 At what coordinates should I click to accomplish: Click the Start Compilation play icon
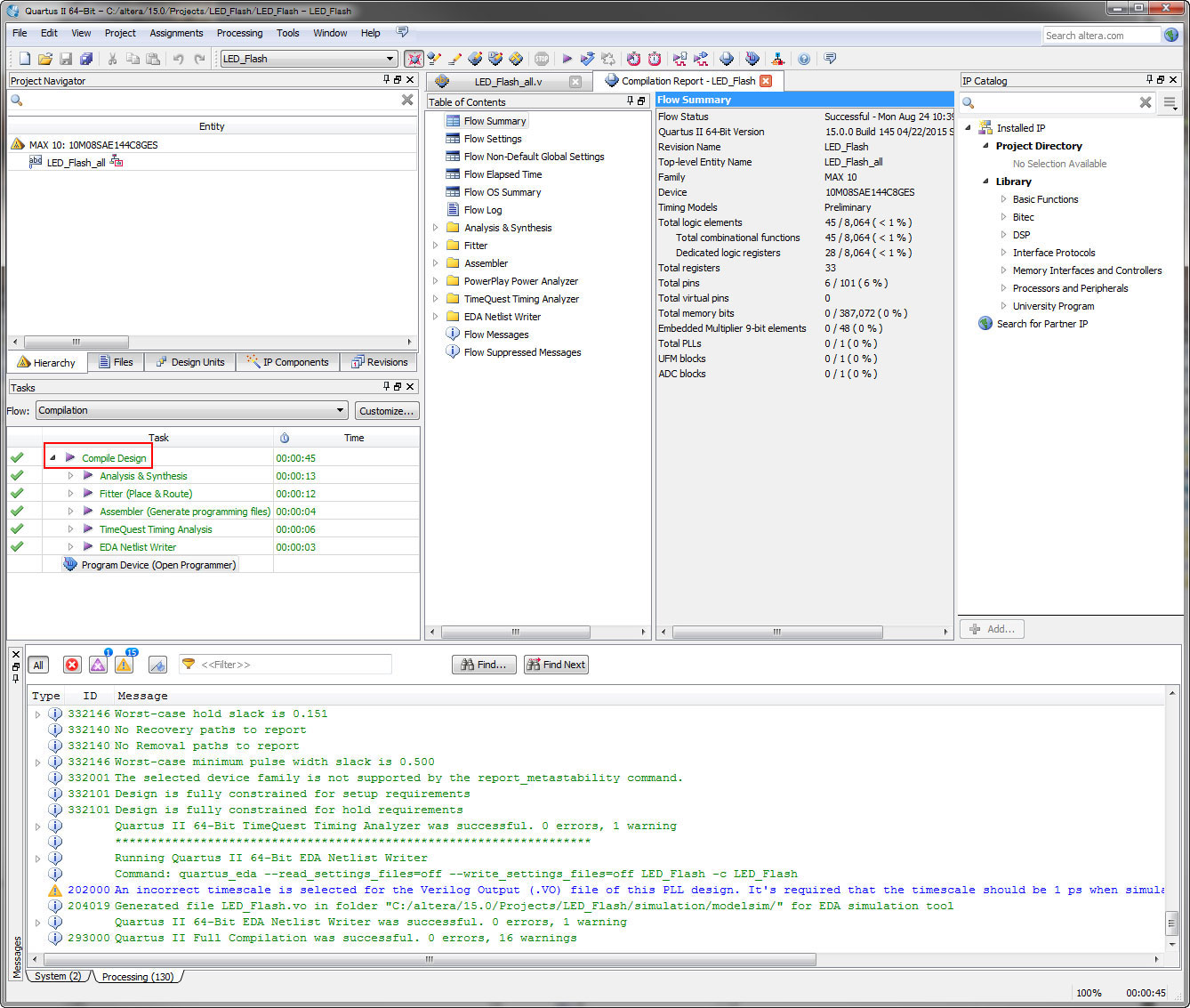click(567, 59)
